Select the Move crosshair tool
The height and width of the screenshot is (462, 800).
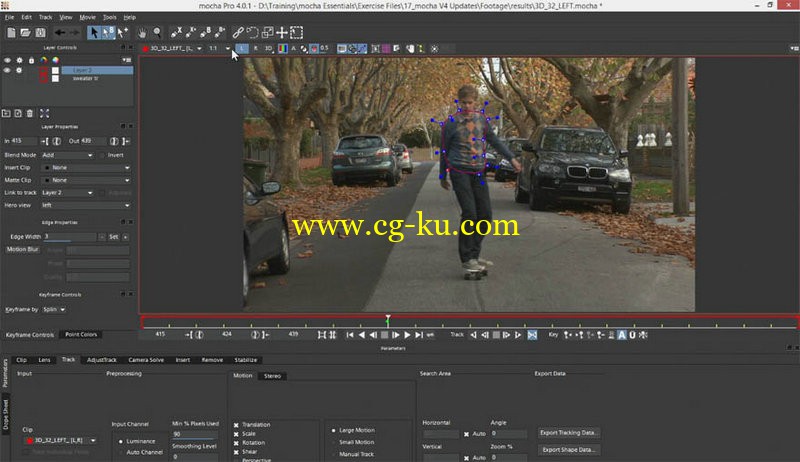[x=282, y=33]
